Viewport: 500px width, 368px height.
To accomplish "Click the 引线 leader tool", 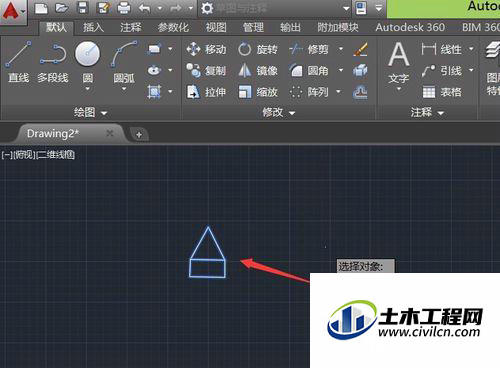I will click(x=441, y=70).
